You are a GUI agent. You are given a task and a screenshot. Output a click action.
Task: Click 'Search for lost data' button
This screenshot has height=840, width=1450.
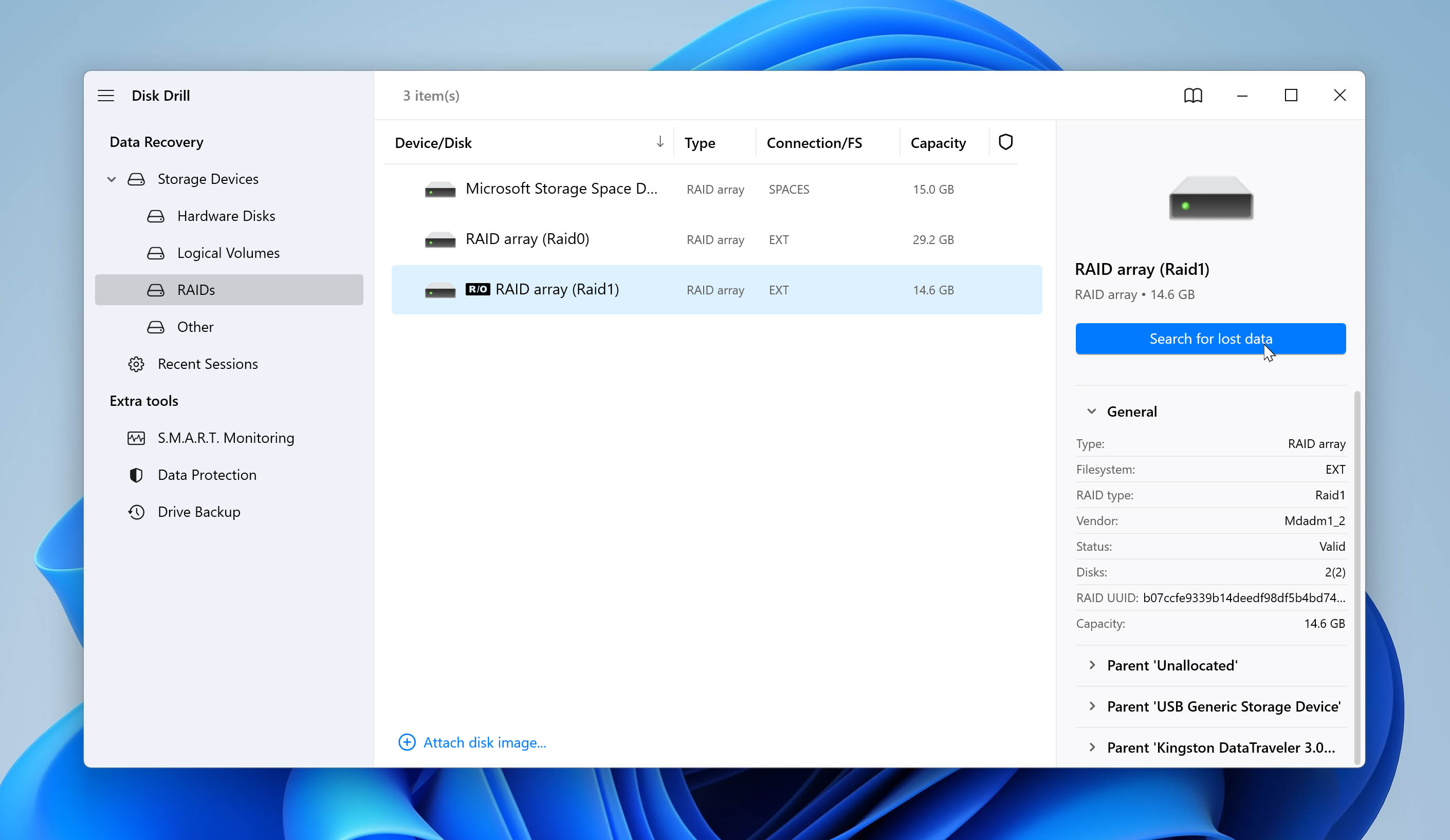(1211, 338)
